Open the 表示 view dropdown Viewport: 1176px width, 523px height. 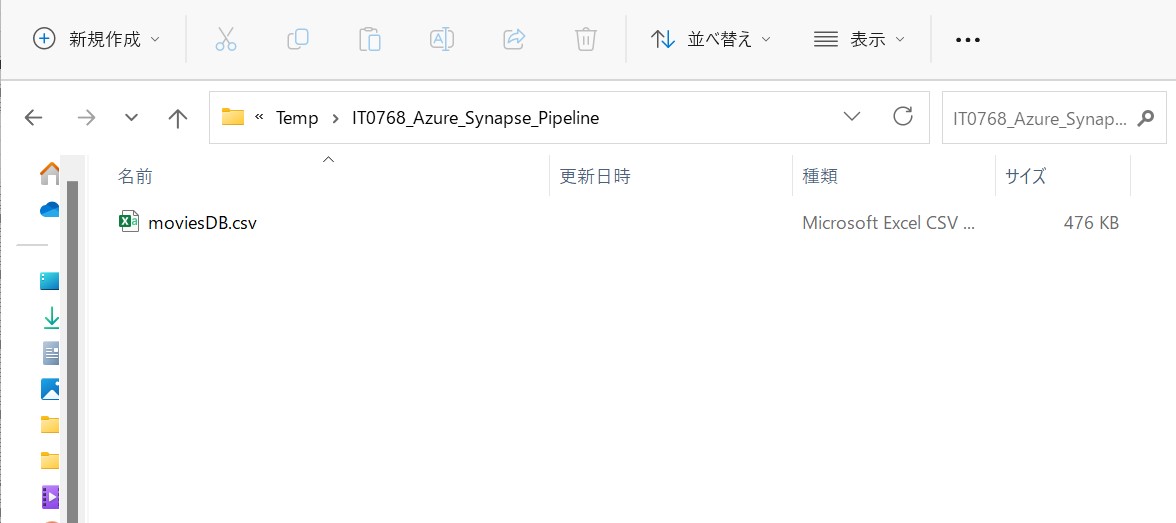860,39
